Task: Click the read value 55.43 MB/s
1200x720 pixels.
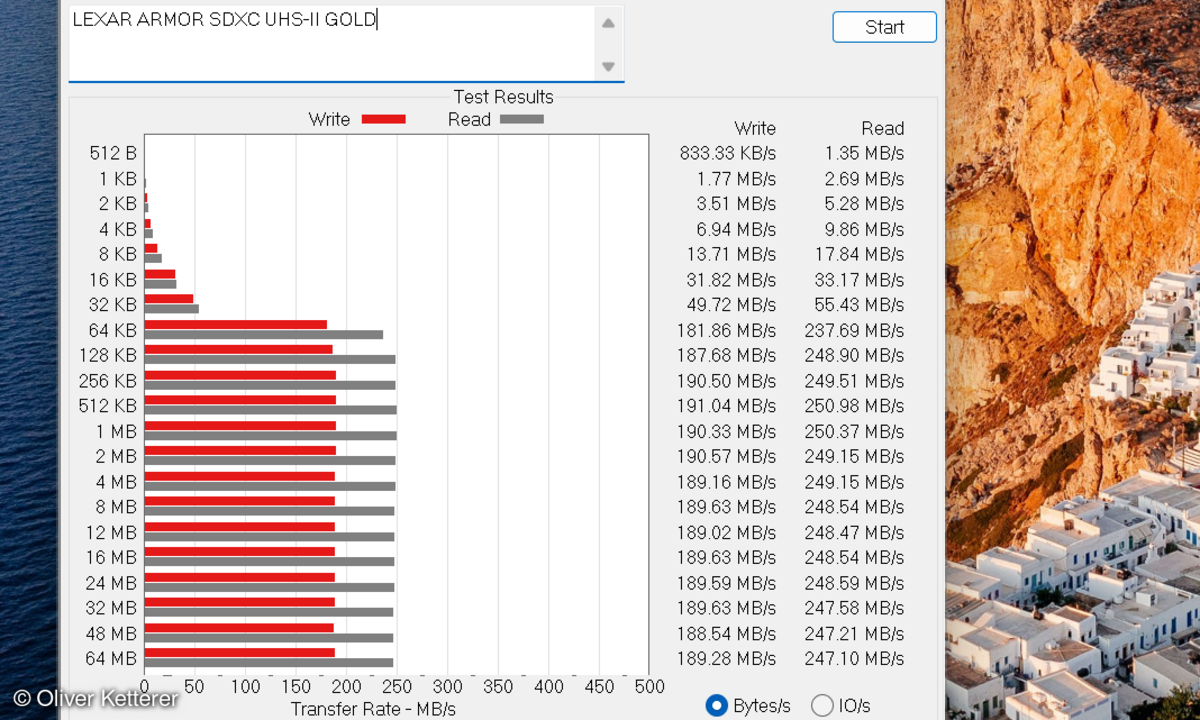Action: coord(860,305)
